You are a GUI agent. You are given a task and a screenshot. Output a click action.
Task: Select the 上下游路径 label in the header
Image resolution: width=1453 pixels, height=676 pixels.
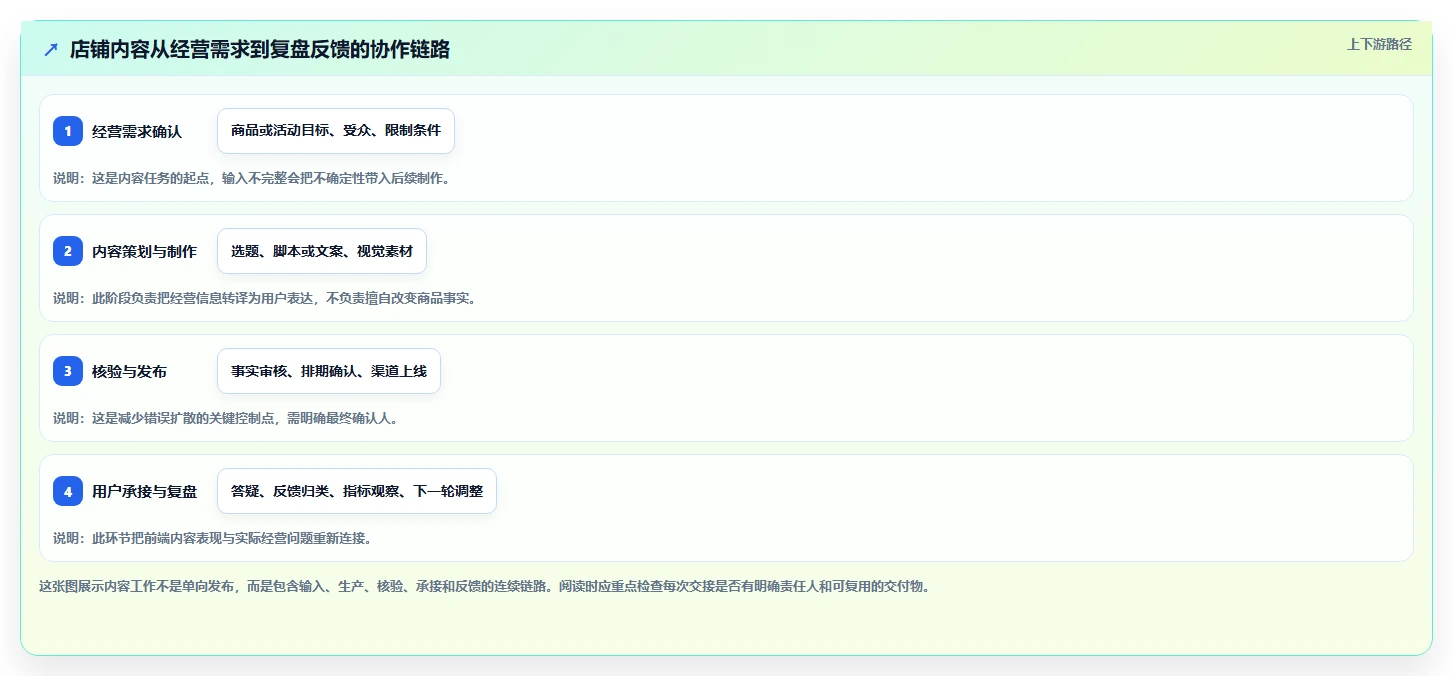click(x=1379, y=44)
